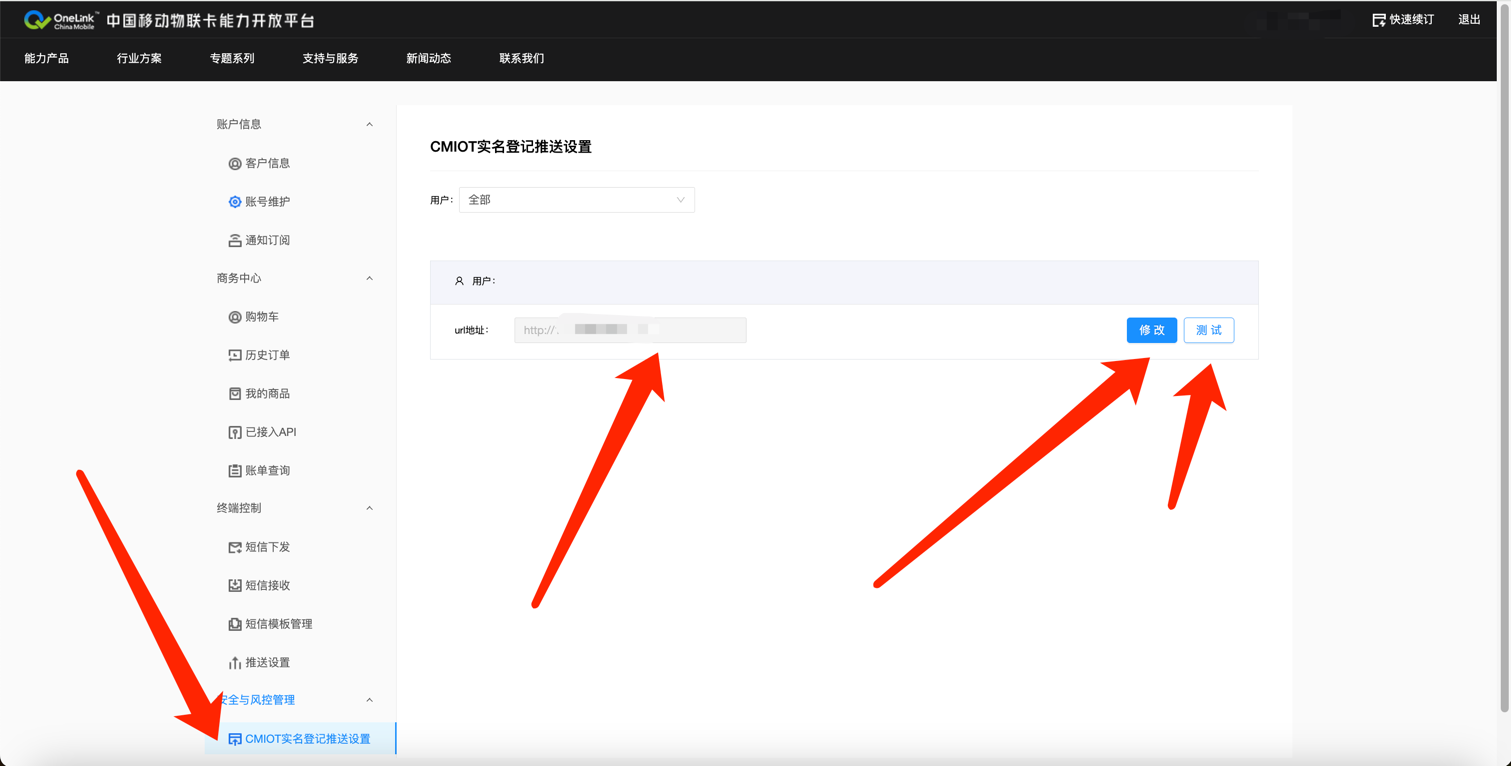Open the 购物车 cart icon
The image size is (1511, 766).
tap(235, 317)
